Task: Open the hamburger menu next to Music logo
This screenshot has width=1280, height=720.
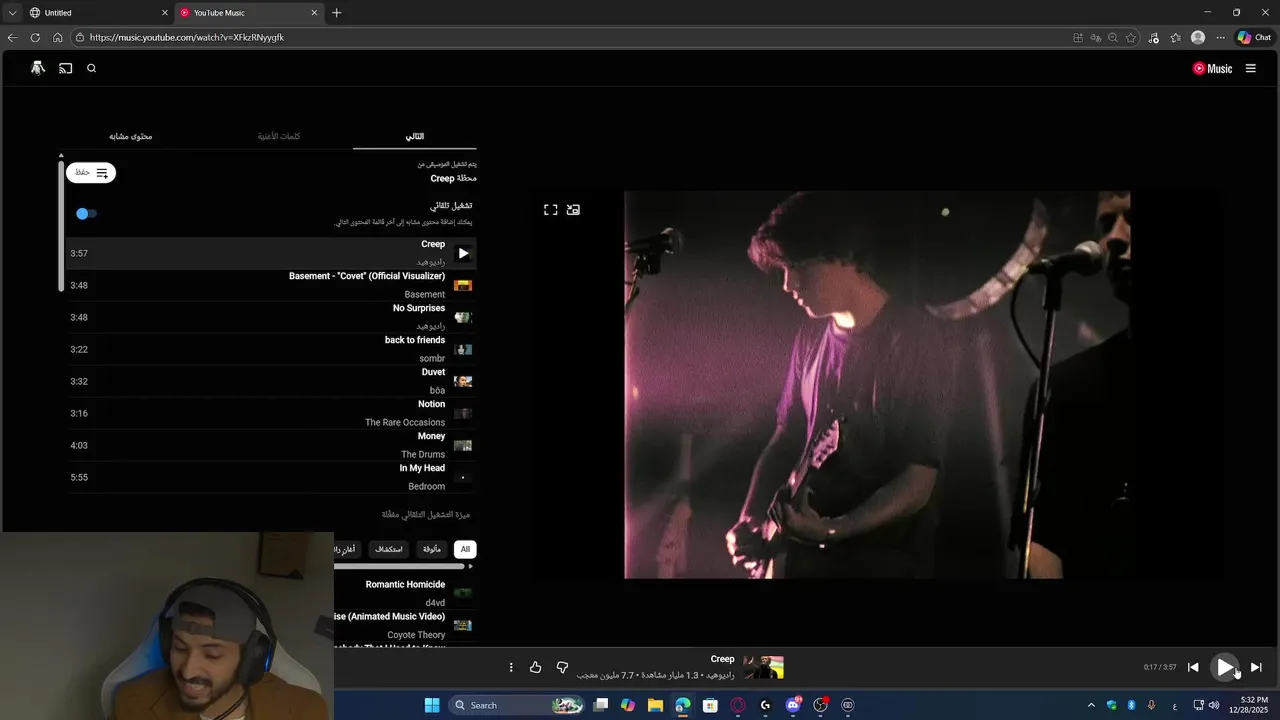Action: [x=1251, y=68]
